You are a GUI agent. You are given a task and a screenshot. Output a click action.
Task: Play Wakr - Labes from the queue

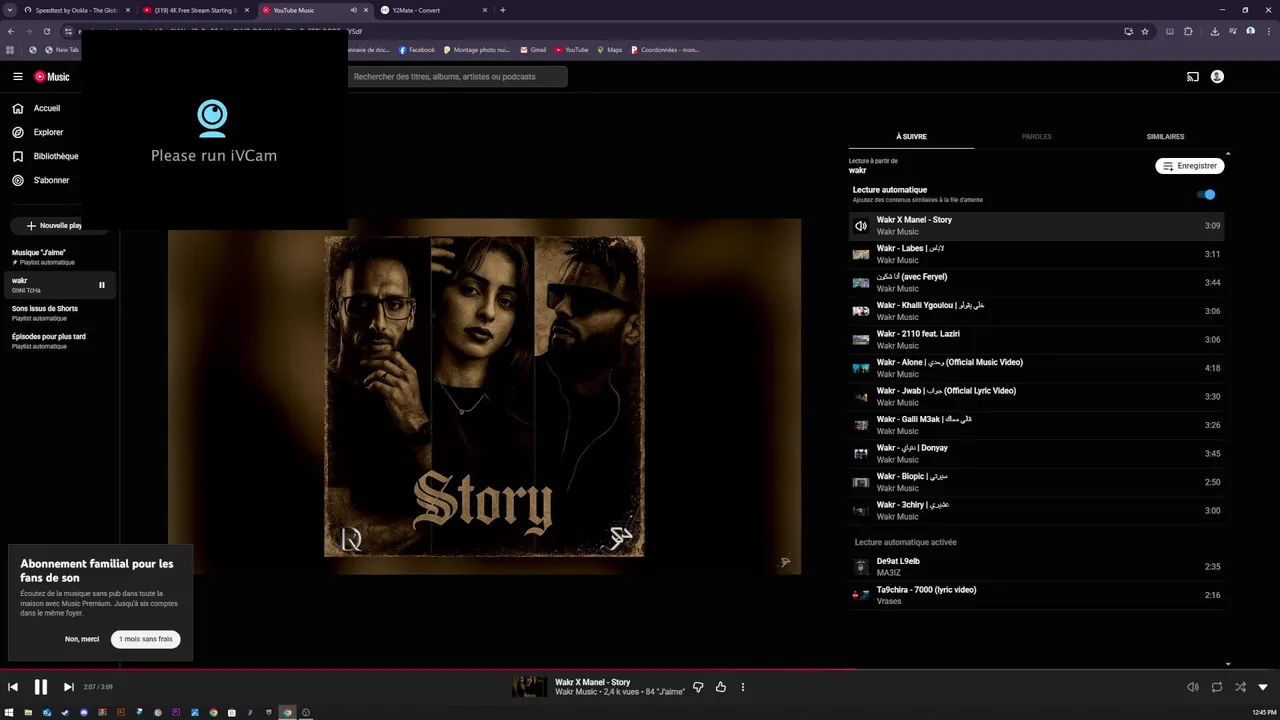tap(1036, 254)
